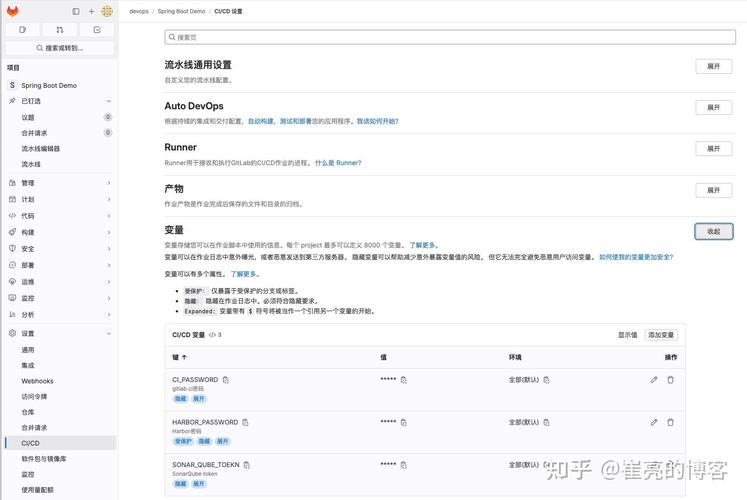Expand the 安全 sidebar group
747x500 pixels.
(109, 249)
